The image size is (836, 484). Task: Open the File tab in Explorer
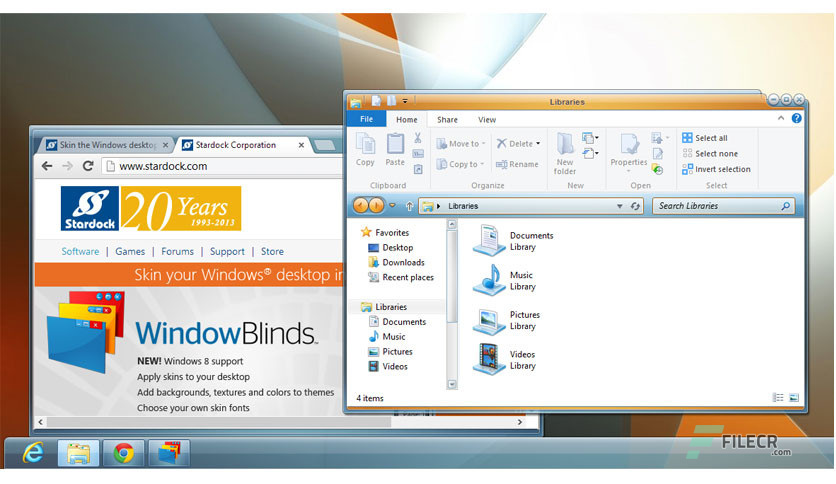click(x=366, y=119)
